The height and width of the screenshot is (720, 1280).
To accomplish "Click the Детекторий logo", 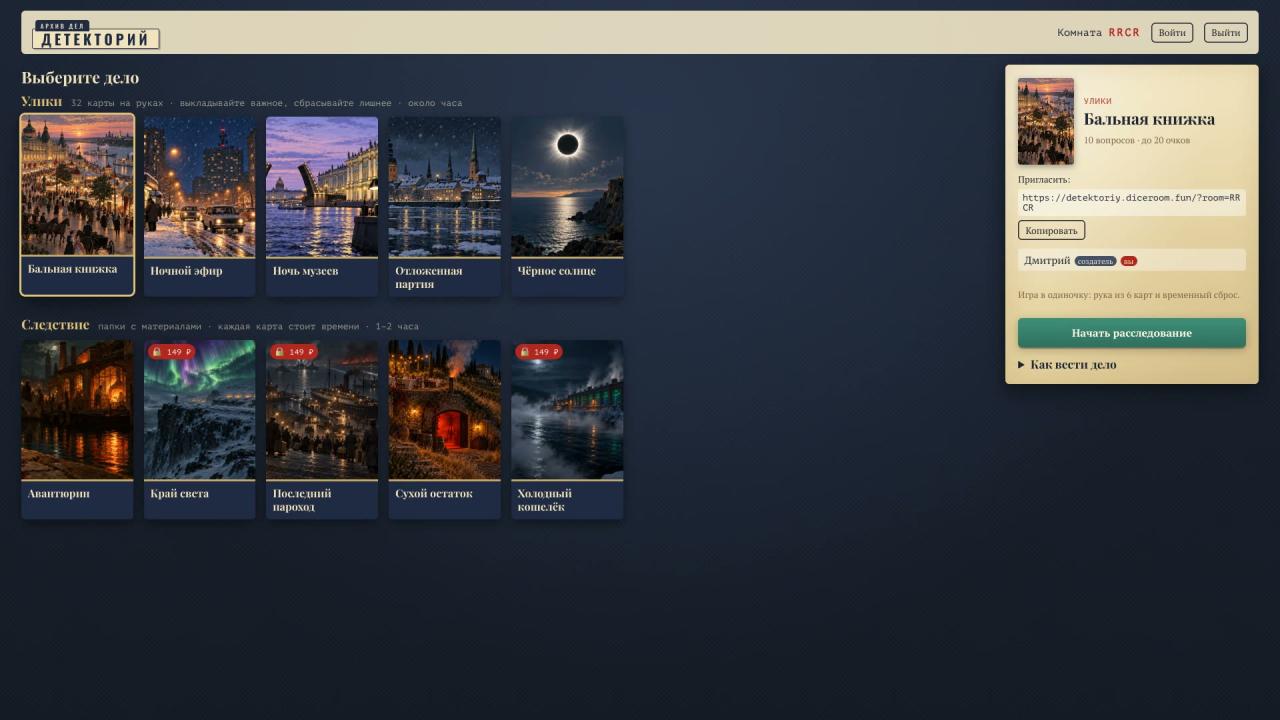I will pyautogui.click(x=96, y=35).
